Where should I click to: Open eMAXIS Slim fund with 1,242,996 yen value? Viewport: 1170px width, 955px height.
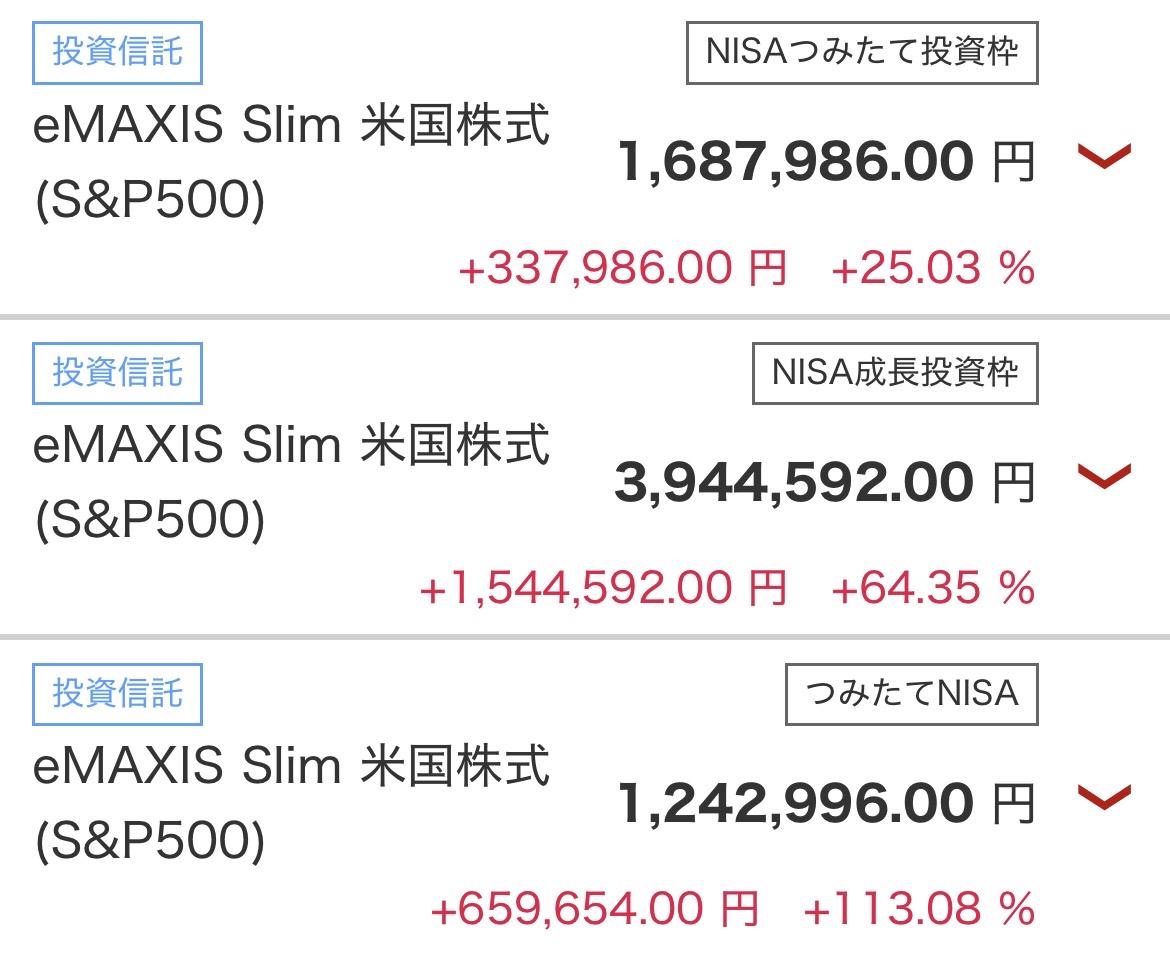291,803
